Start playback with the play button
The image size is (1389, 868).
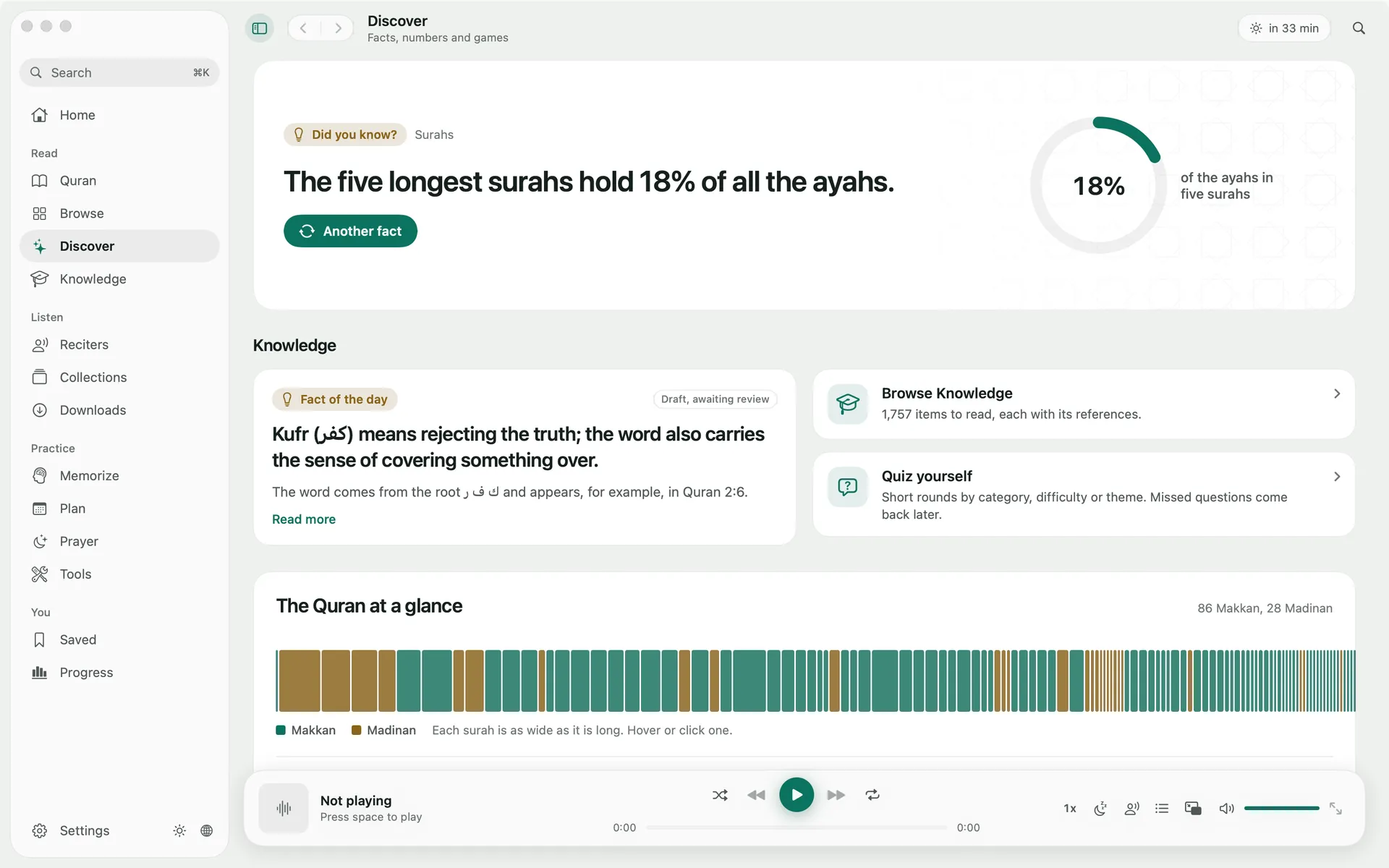797,795
